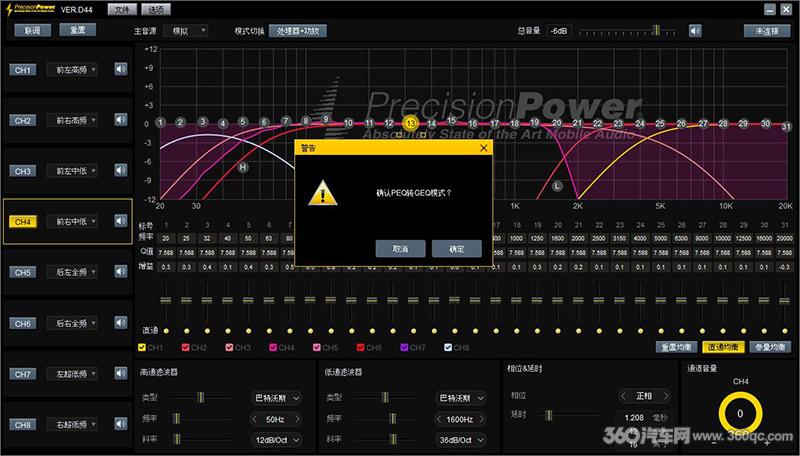Image resolution: width=800 pixels, height=456 pixels.
Task: Open CH1 前左高频 channel type dropdown
Action: pyautogui.click(x=72, y=69)
